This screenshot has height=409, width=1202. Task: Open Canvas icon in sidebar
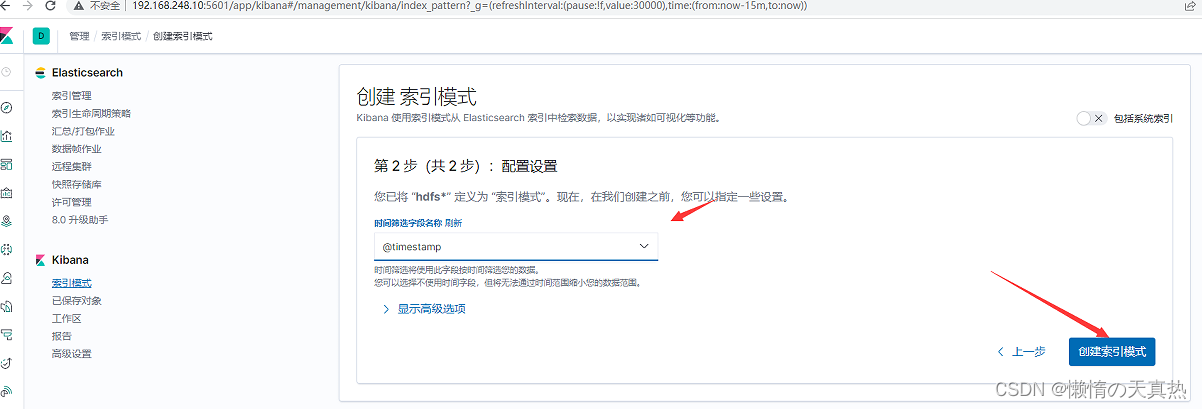click(x=7, y=192)
